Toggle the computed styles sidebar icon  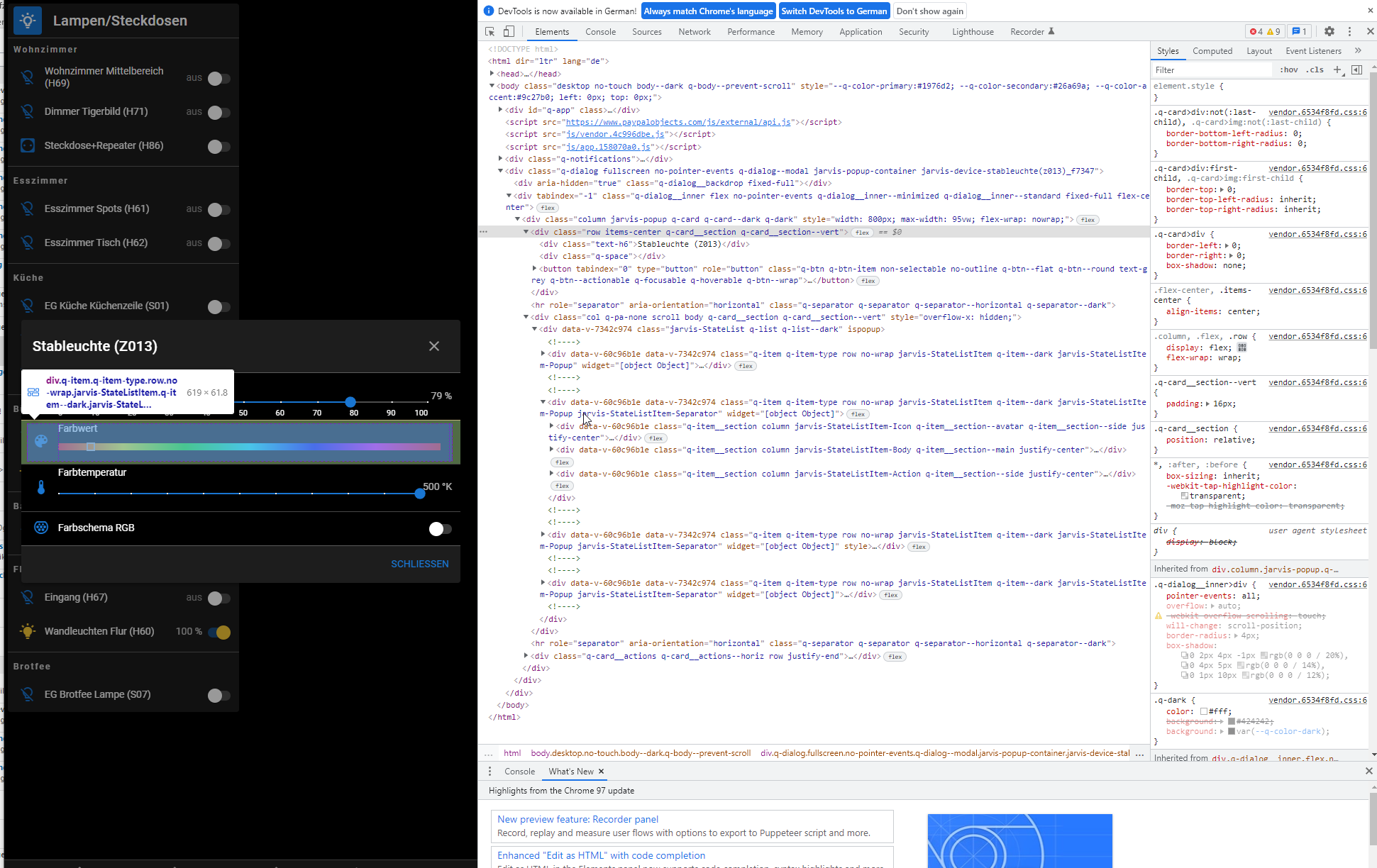(1356, 69)
